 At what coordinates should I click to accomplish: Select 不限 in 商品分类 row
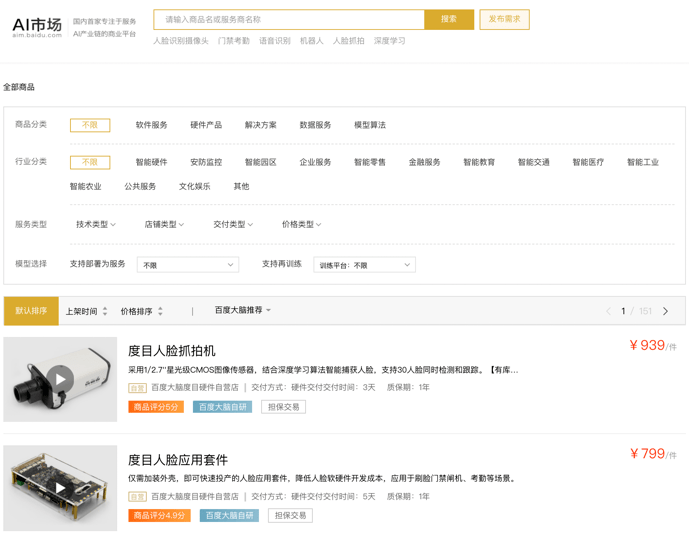pyautogui.click(x=90, y=125)
